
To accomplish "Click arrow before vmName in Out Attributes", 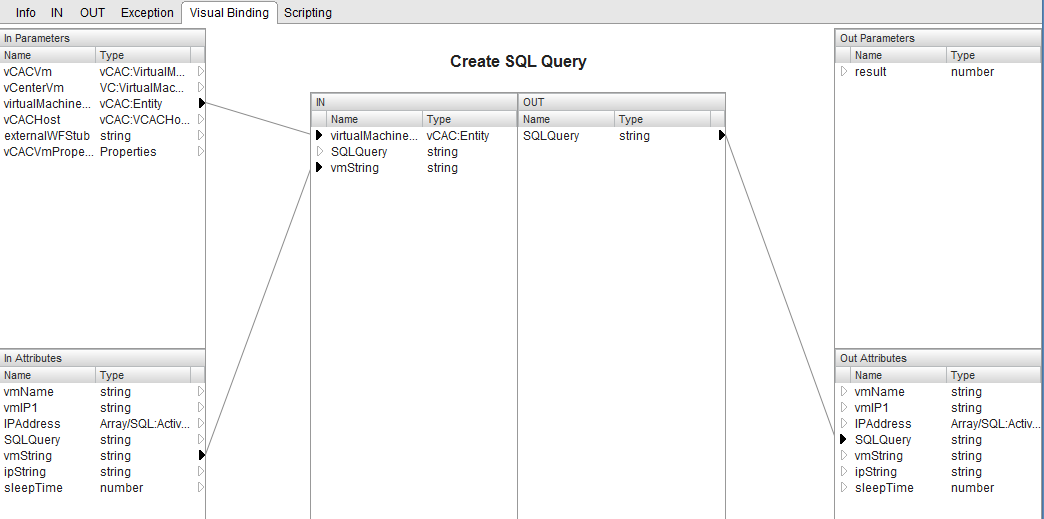I will coord(843,392).
